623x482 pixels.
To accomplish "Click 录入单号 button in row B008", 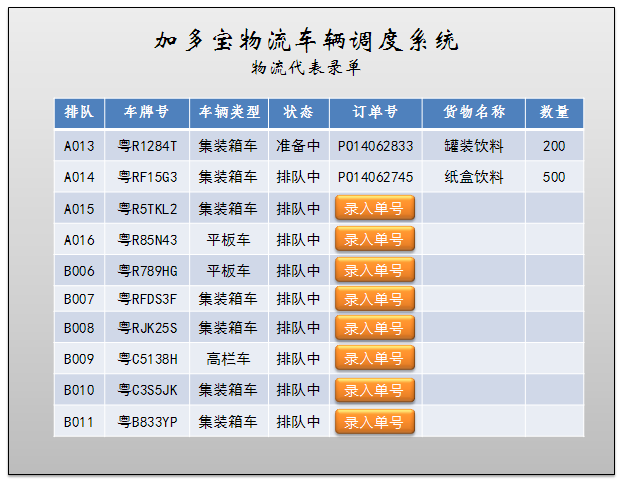I will pyautogui.click(x=375, y=328).
